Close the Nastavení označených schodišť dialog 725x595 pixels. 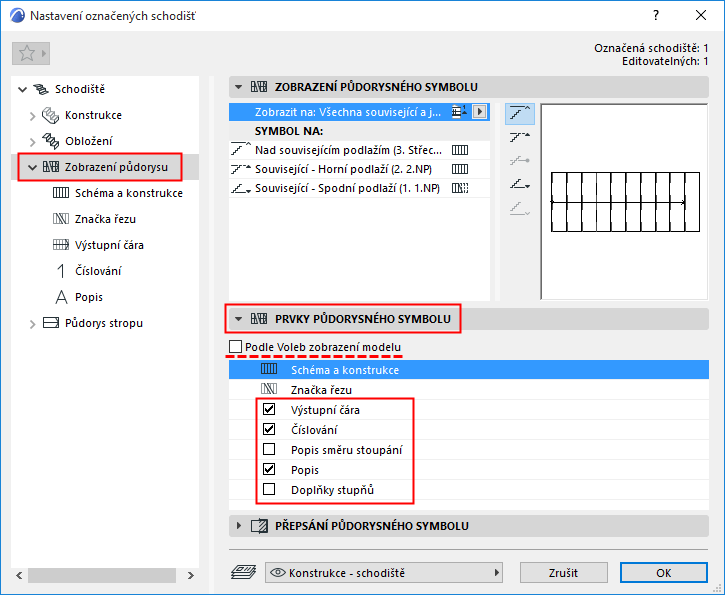(x=700, y=15)
